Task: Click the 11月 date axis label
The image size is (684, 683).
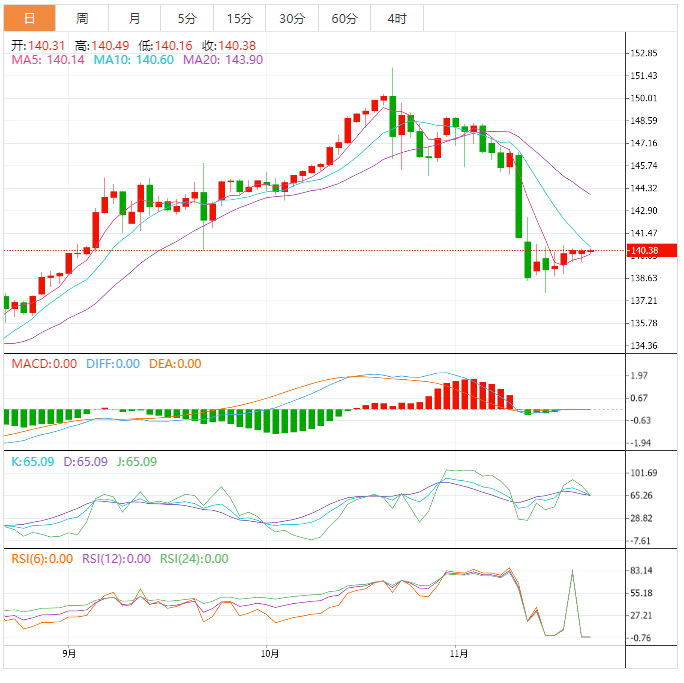Action: [x=459, y=653]
